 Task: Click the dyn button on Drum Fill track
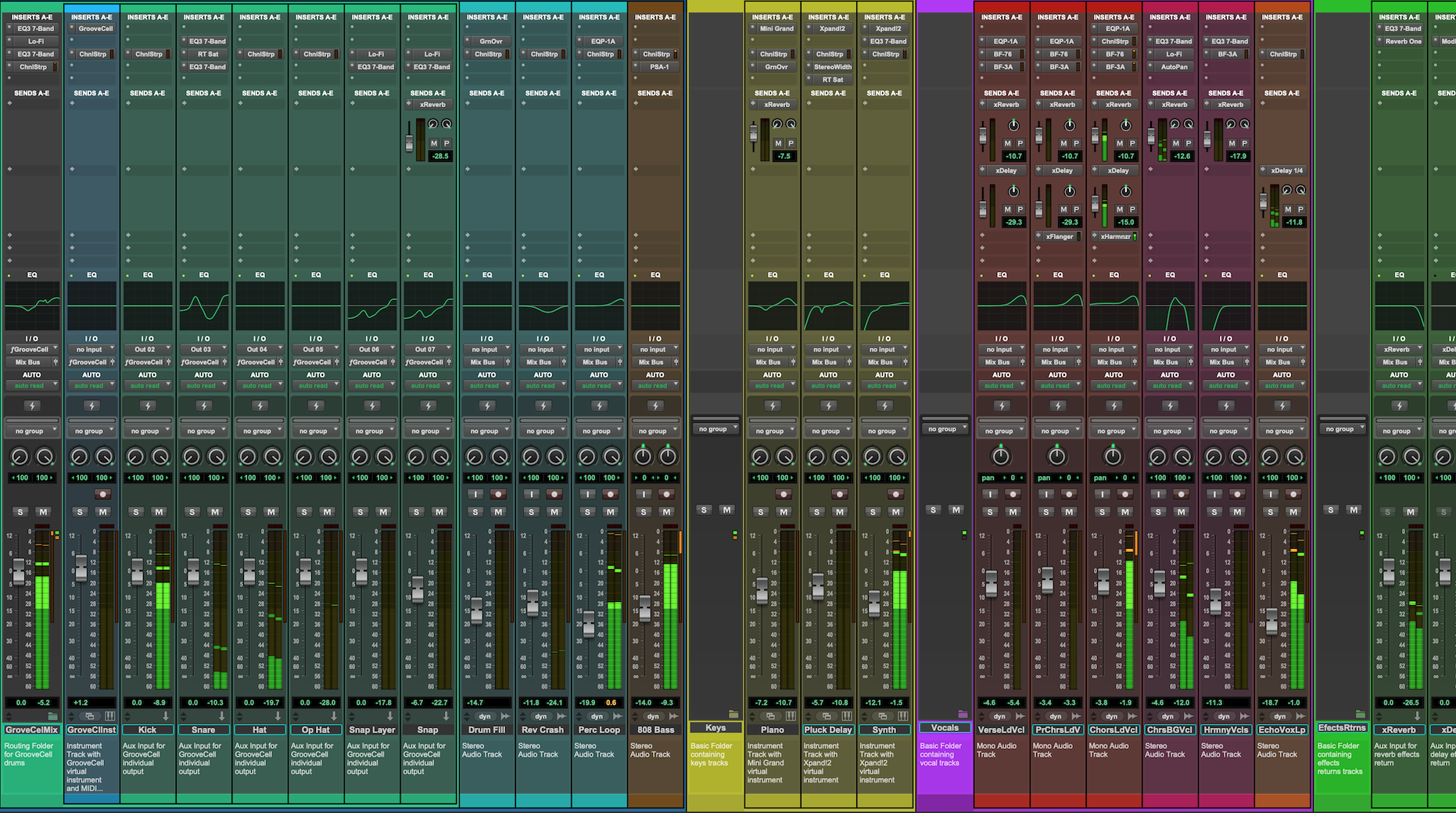(x=485, y=716)
